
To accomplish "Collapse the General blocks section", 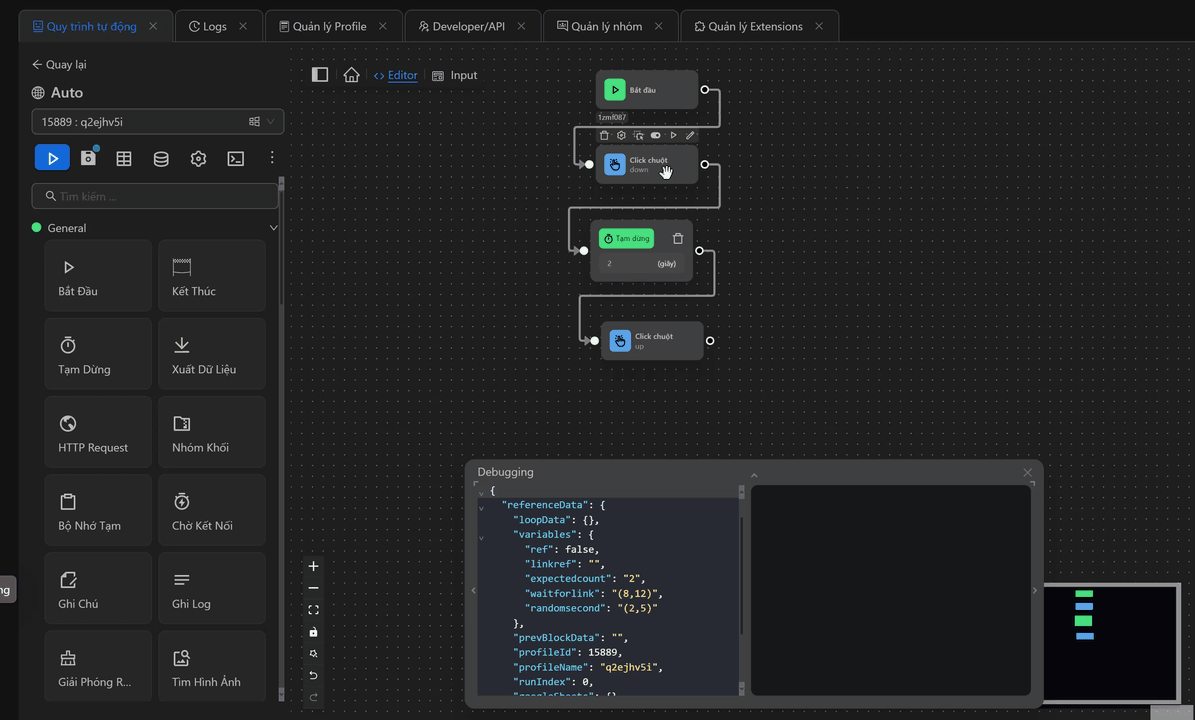I will point(274,228).
